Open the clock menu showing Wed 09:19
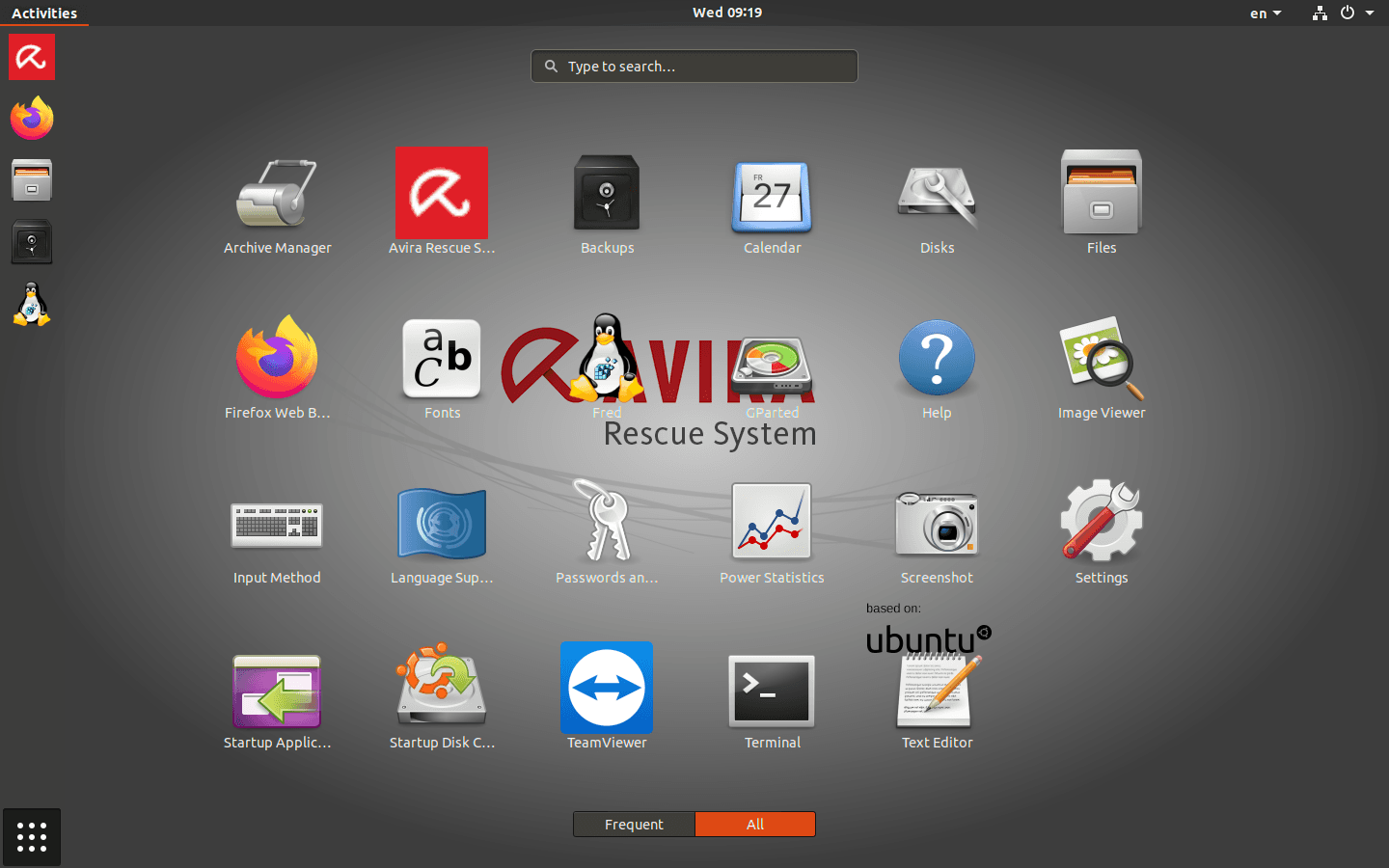Viewport: 1389px width, 868px height. click(x=727, y=13)
